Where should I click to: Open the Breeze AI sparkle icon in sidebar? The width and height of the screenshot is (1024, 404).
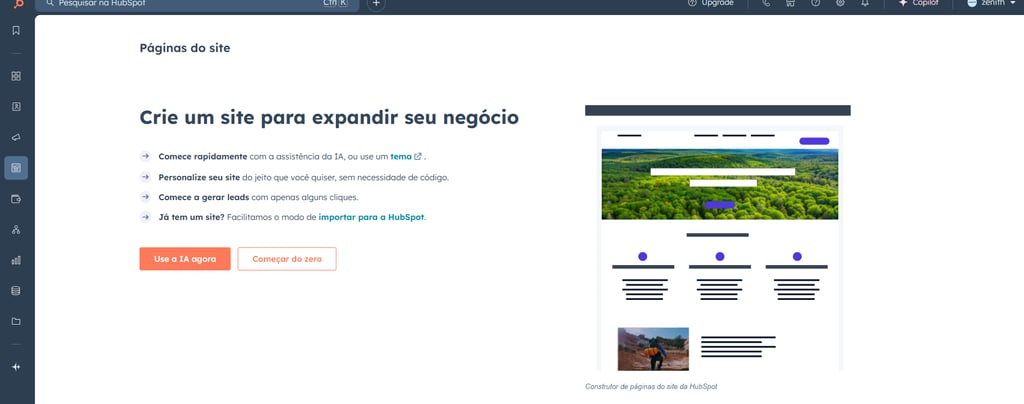coord(16,367)
